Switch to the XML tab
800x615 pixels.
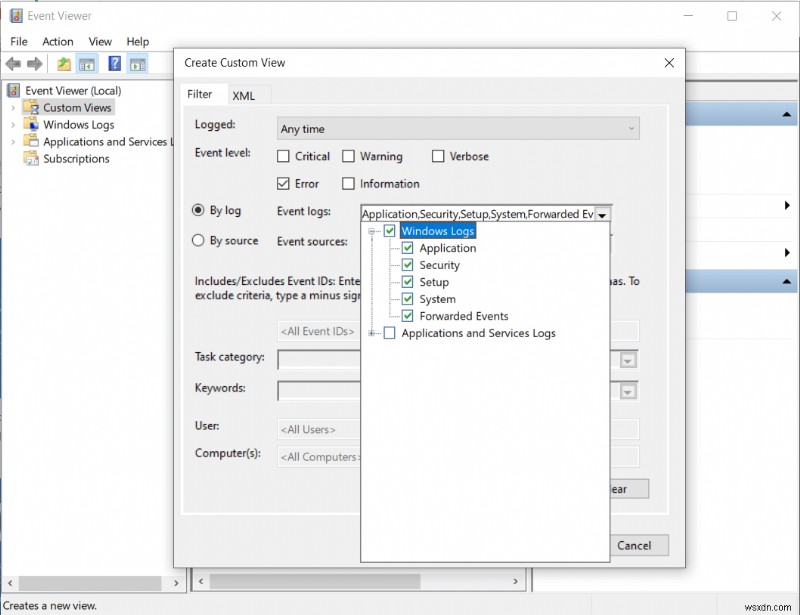pos(243,95)
